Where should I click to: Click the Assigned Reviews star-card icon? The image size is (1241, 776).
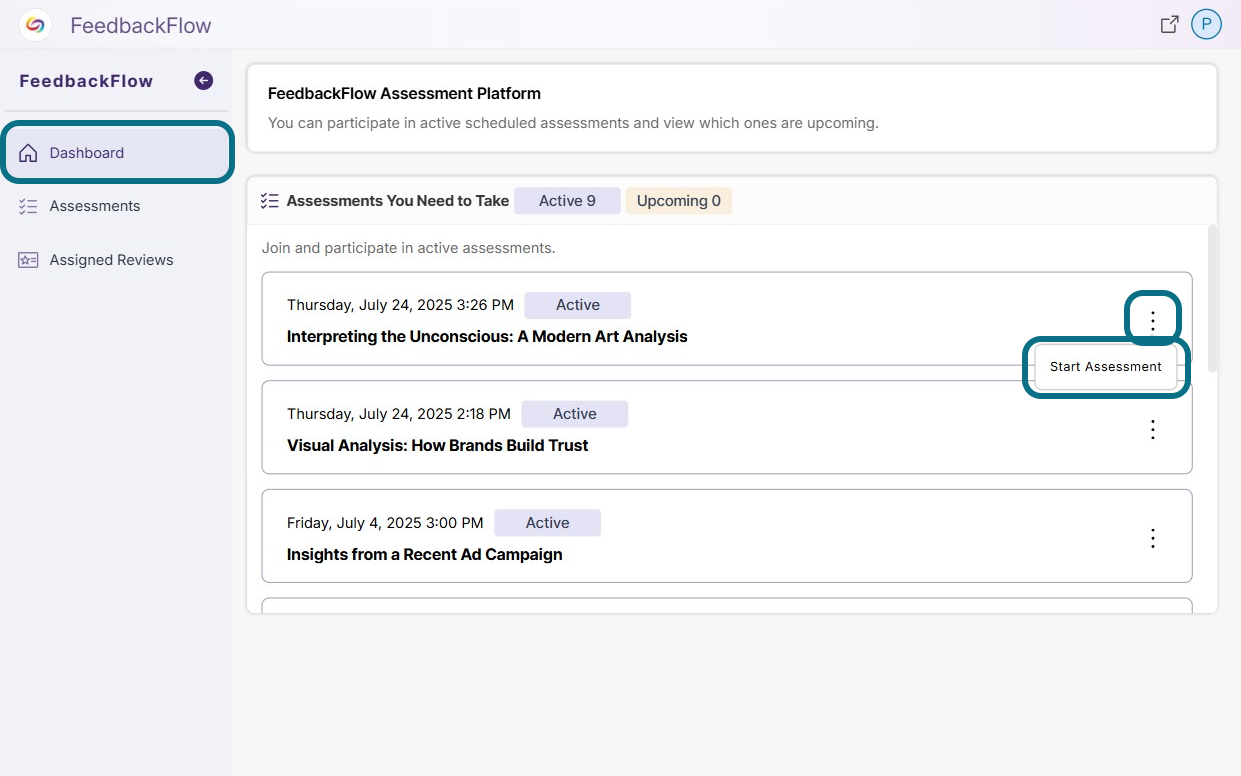click(x=29, y=260)
